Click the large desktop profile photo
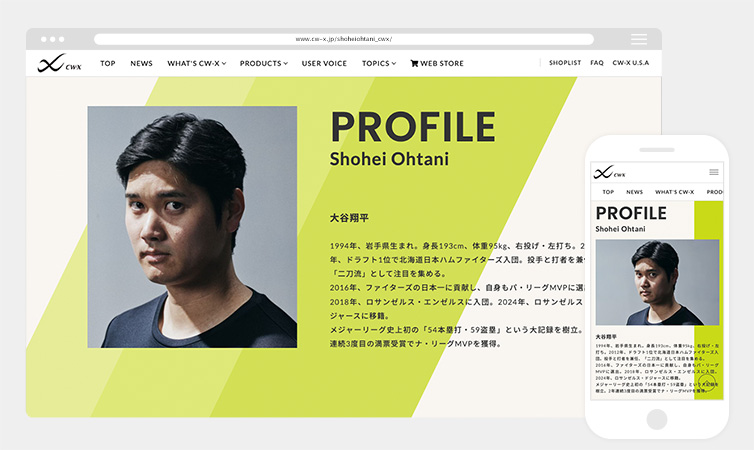This screenshot has width=754, height=450. (x=192, y=227)
